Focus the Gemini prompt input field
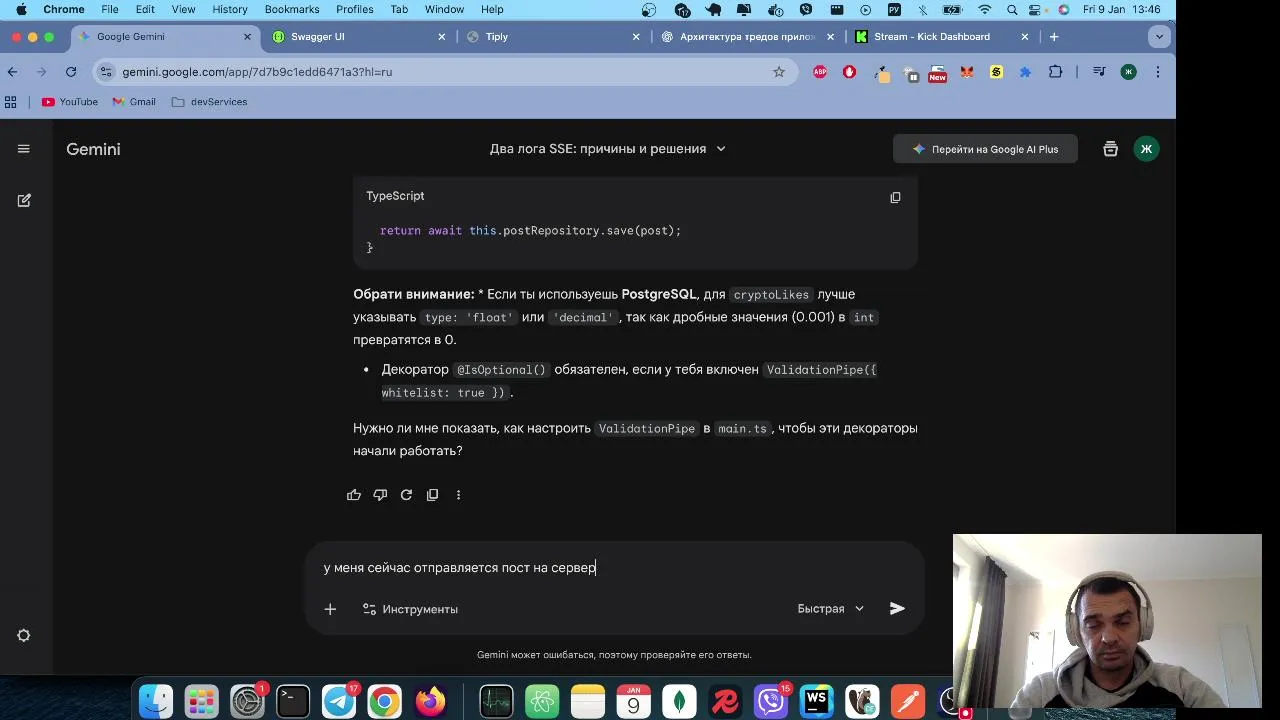Image resolution: width=1280 pixels, height=720 pixels. click(x=613, y=567)
